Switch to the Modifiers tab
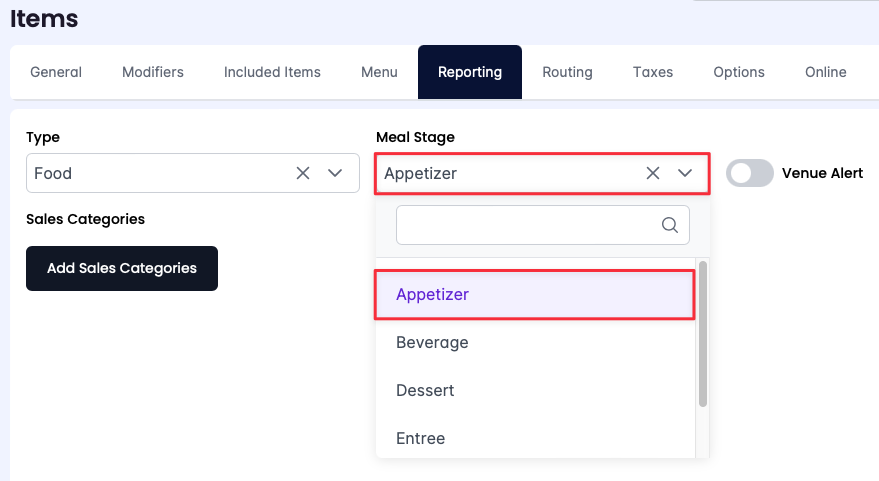 click(x=153, y=72)
